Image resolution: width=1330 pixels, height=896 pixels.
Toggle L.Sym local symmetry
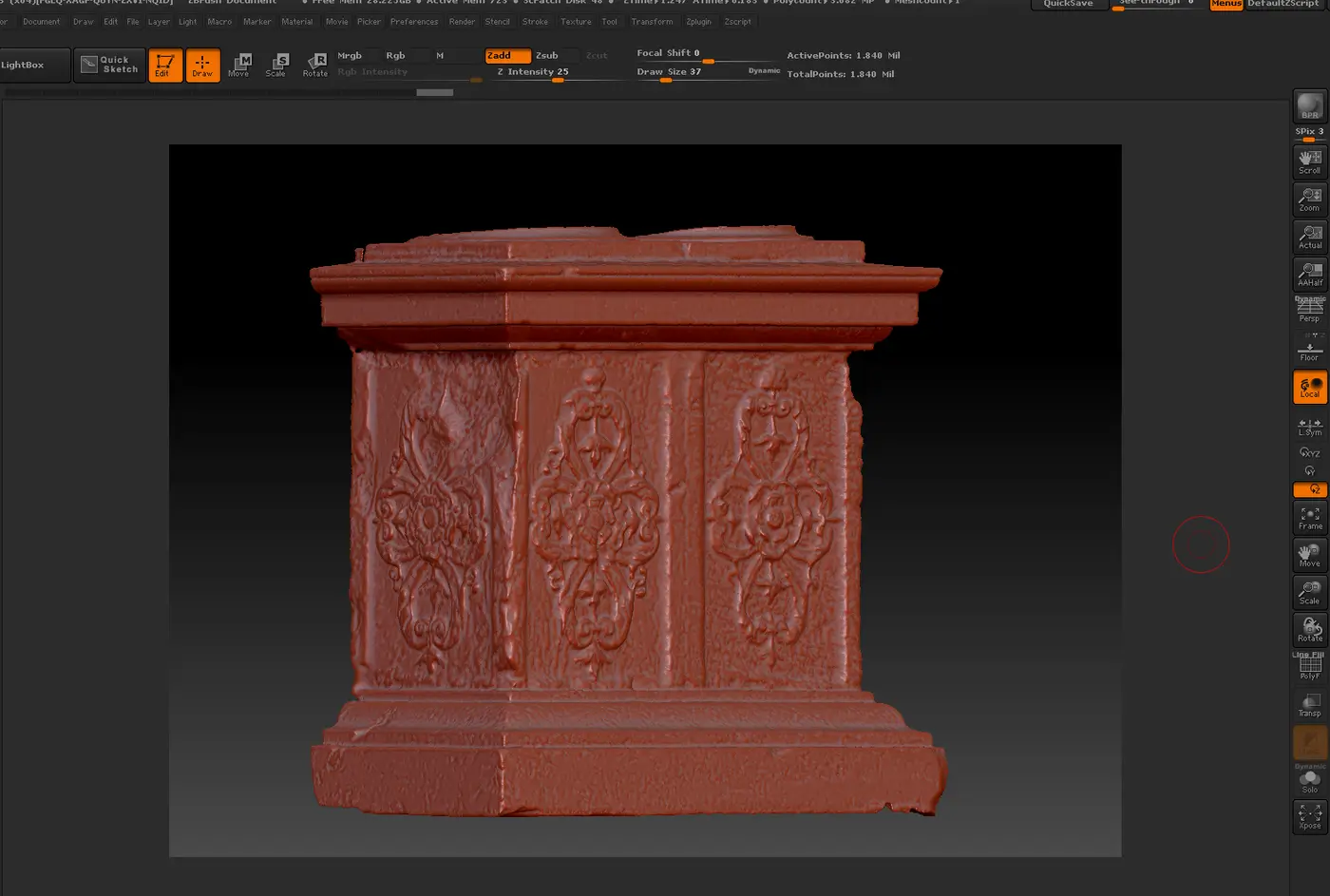tap(1310, 428)
